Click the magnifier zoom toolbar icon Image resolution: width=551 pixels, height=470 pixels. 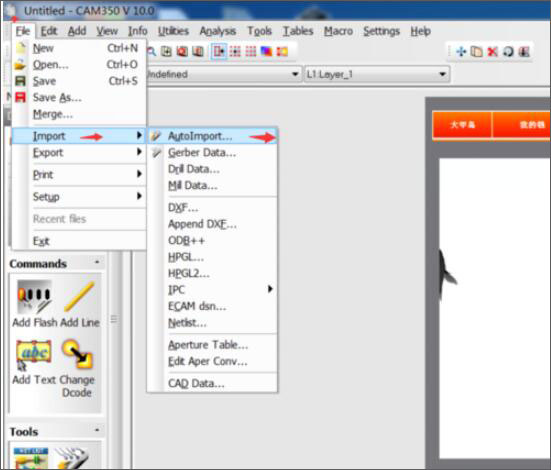click(x=151, y=52)
